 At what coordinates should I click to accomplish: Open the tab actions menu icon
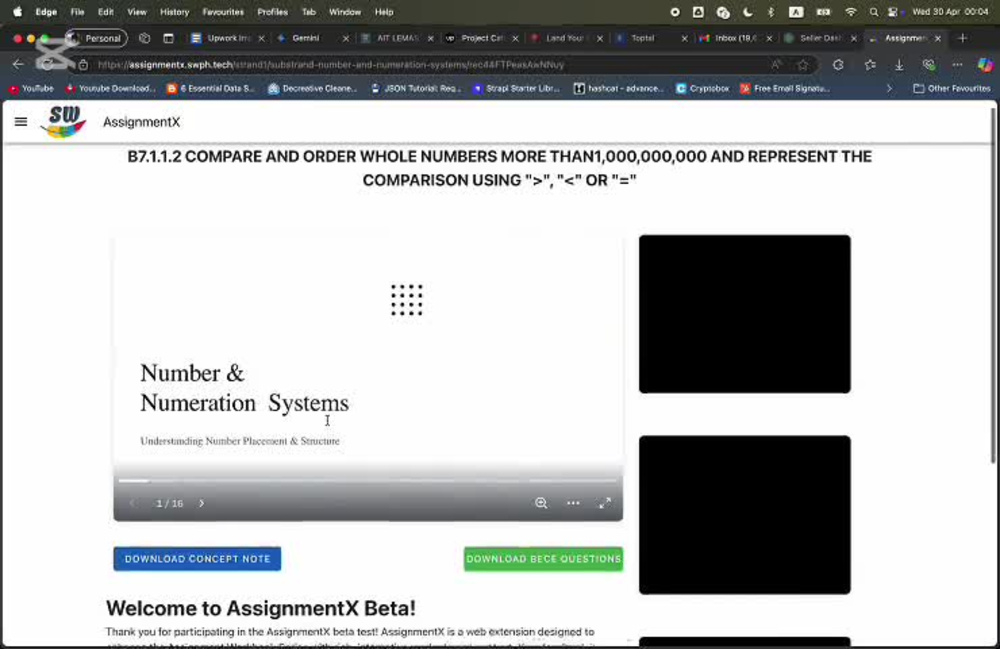168,38
